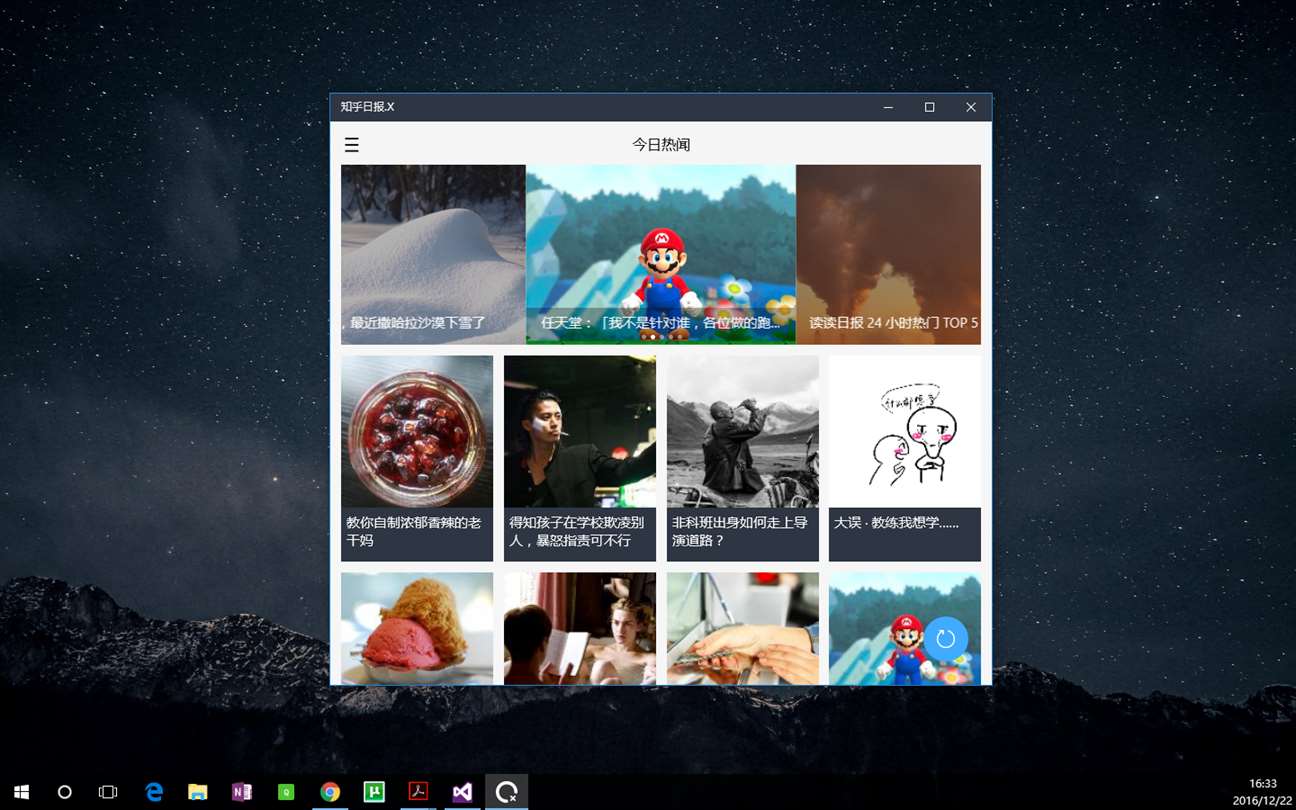The image size is (1296, 810).
Task: Open Task View in taskbar
Action: 108,792
